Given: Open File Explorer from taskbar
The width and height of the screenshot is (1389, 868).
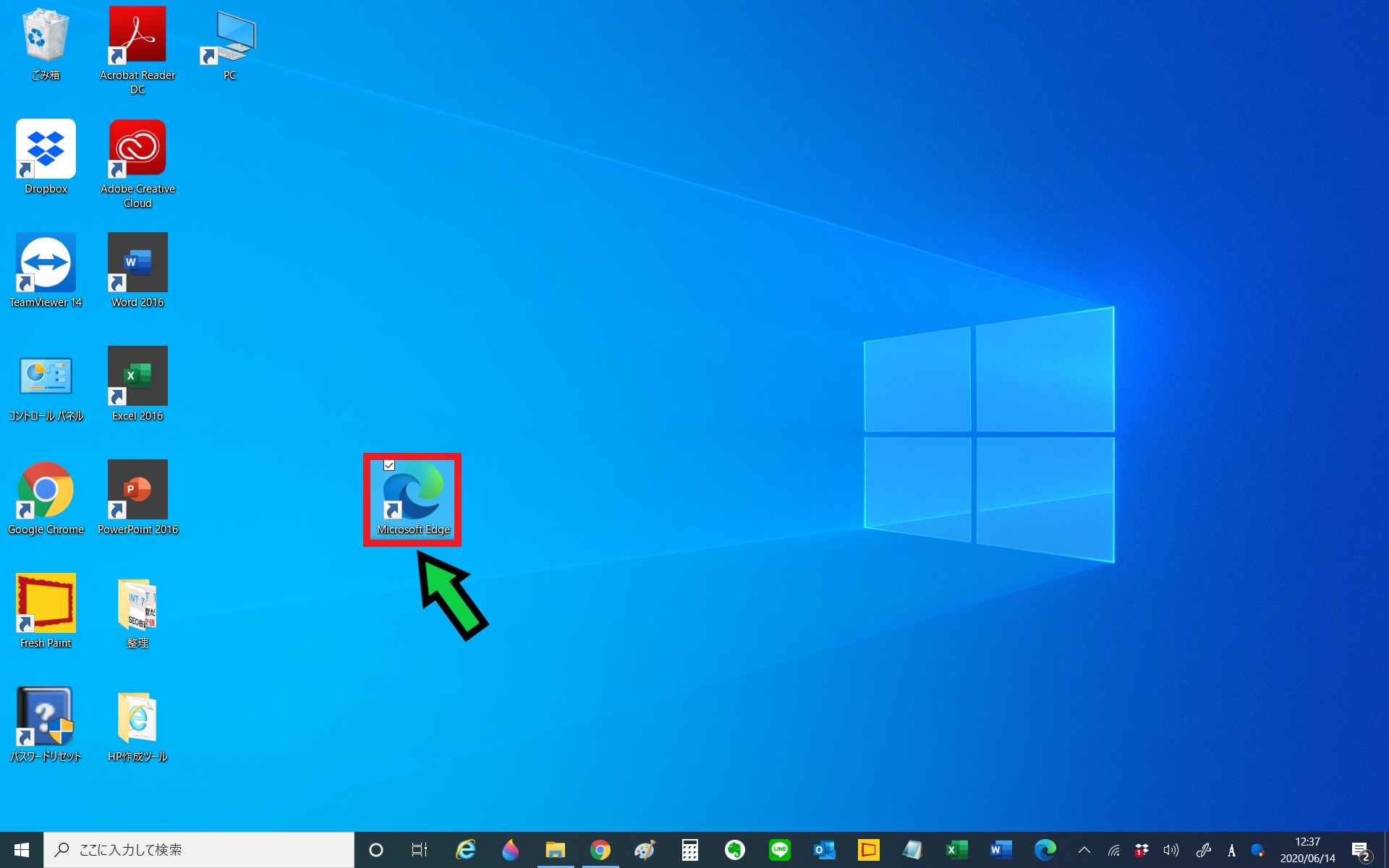Looking at the screenshot, I should tap(554, 849).
